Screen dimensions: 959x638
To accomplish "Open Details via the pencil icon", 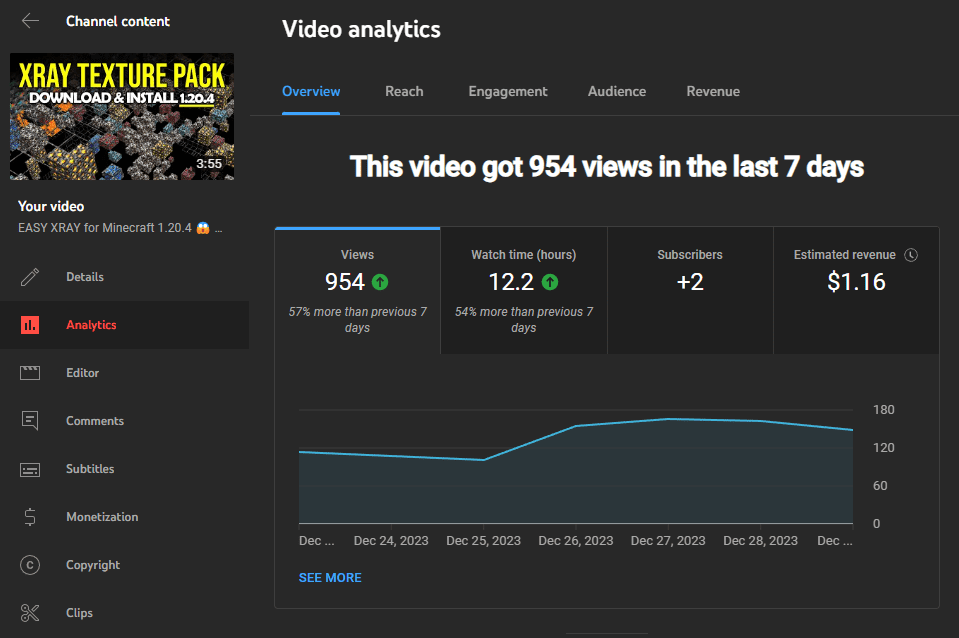I will tap(30, 277).
